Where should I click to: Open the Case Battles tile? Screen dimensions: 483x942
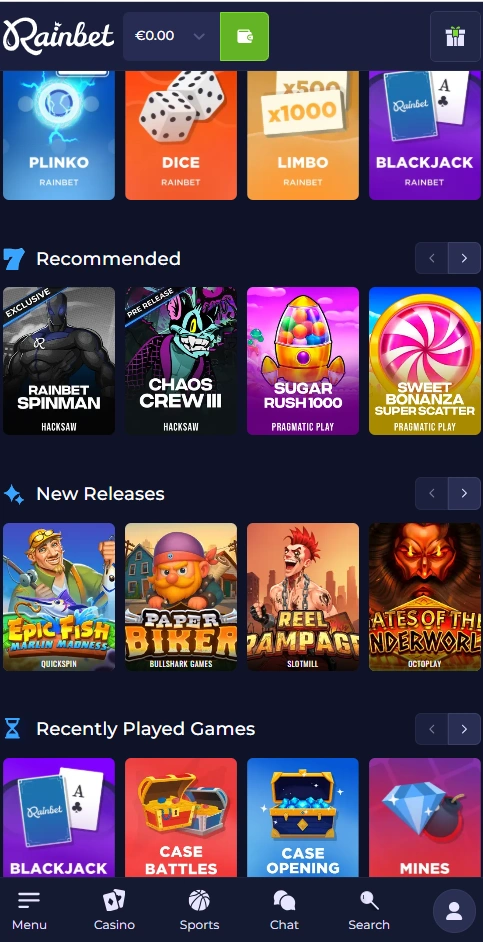pos(181,817)
